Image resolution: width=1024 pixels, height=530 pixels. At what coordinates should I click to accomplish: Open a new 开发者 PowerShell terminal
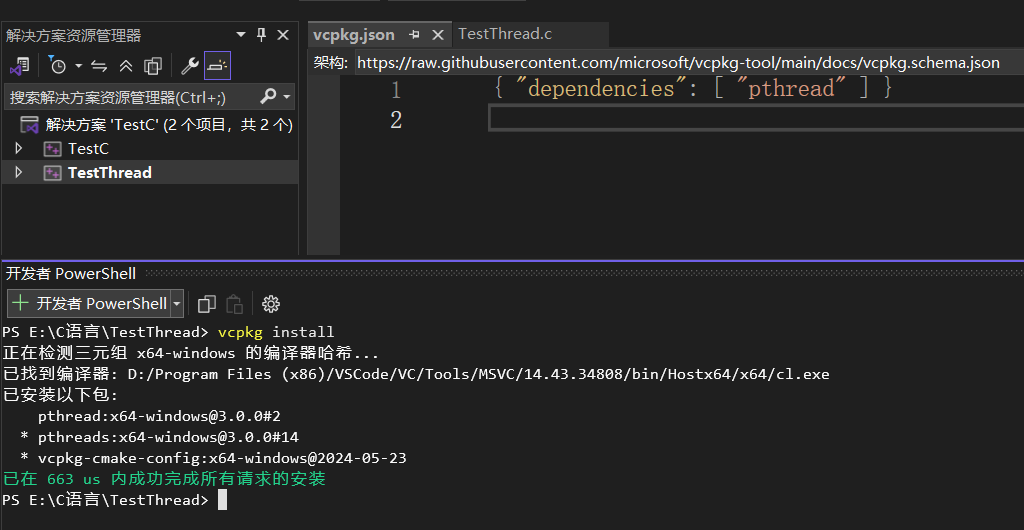tap(89, 304)
